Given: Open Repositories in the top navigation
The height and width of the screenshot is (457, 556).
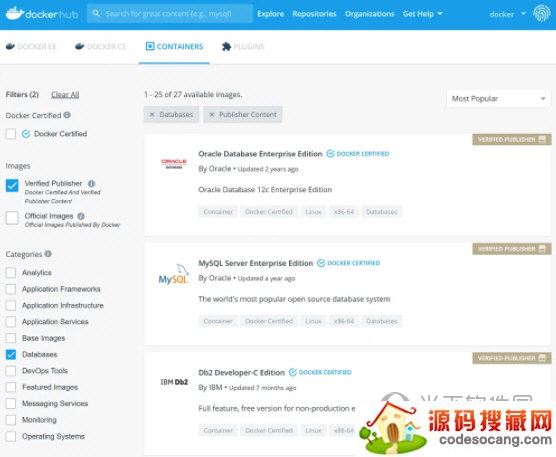Looking at the screenshot, I should 314,14.
